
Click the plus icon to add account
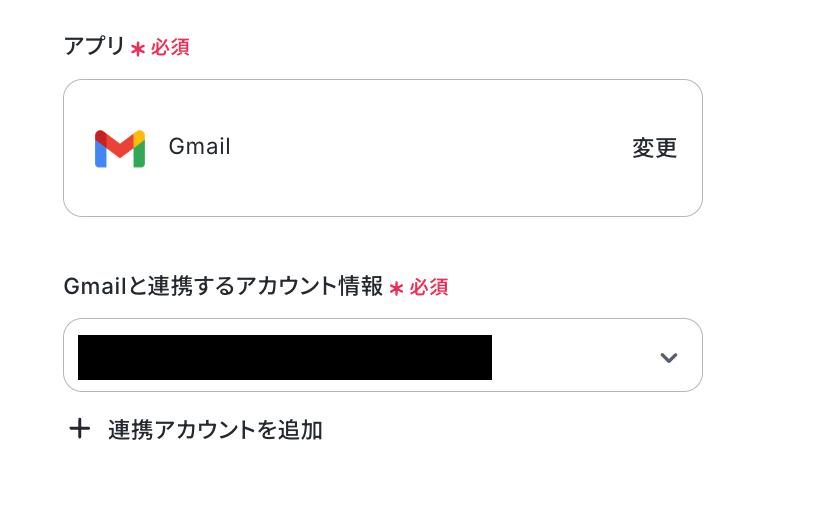point(79,430)
